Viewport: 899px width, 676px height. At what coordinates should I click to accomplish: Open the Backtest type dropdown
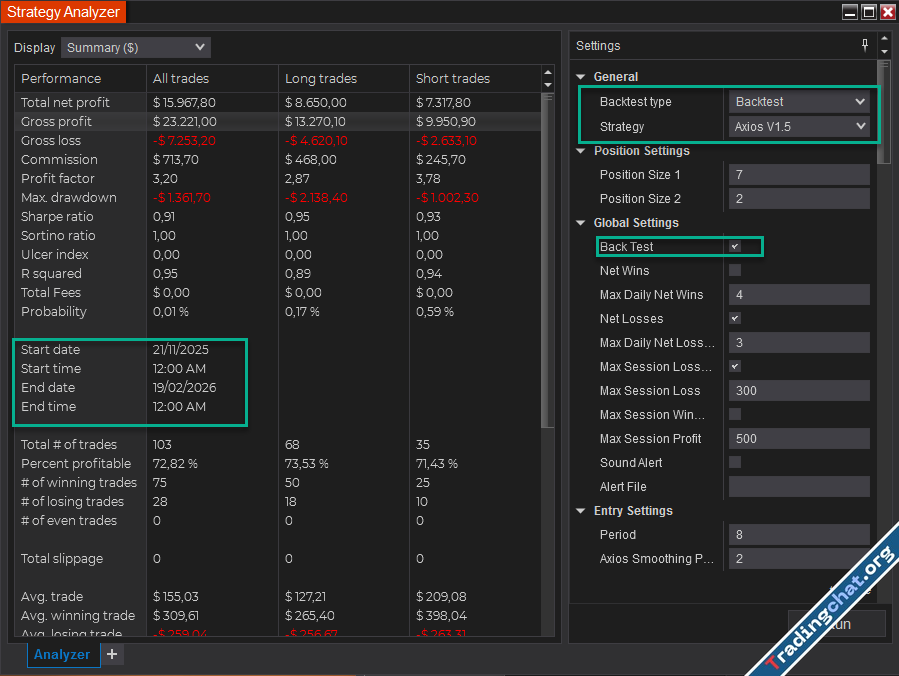tap(799, 101)
